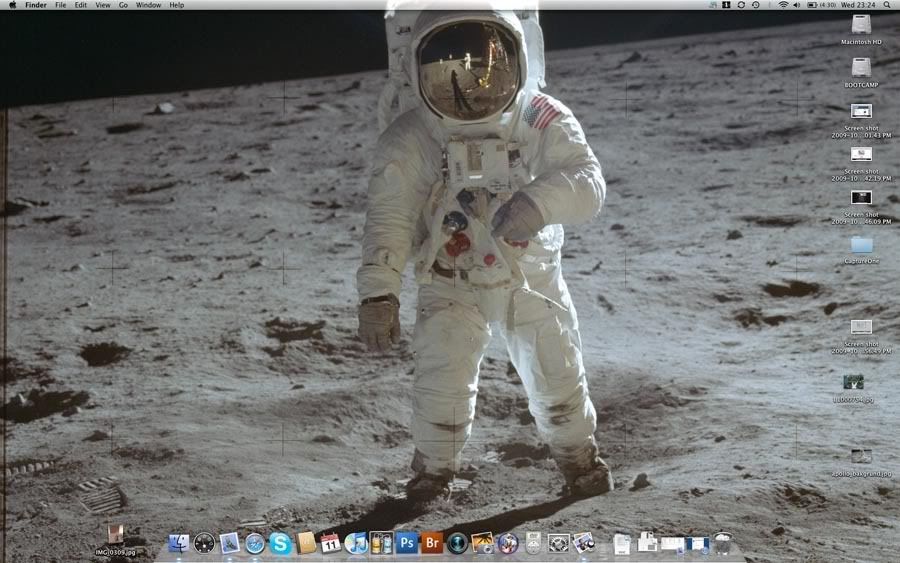
Task: Click the Wed 23:24 clock
Action: pyautogui.click(x=858, y=5)
